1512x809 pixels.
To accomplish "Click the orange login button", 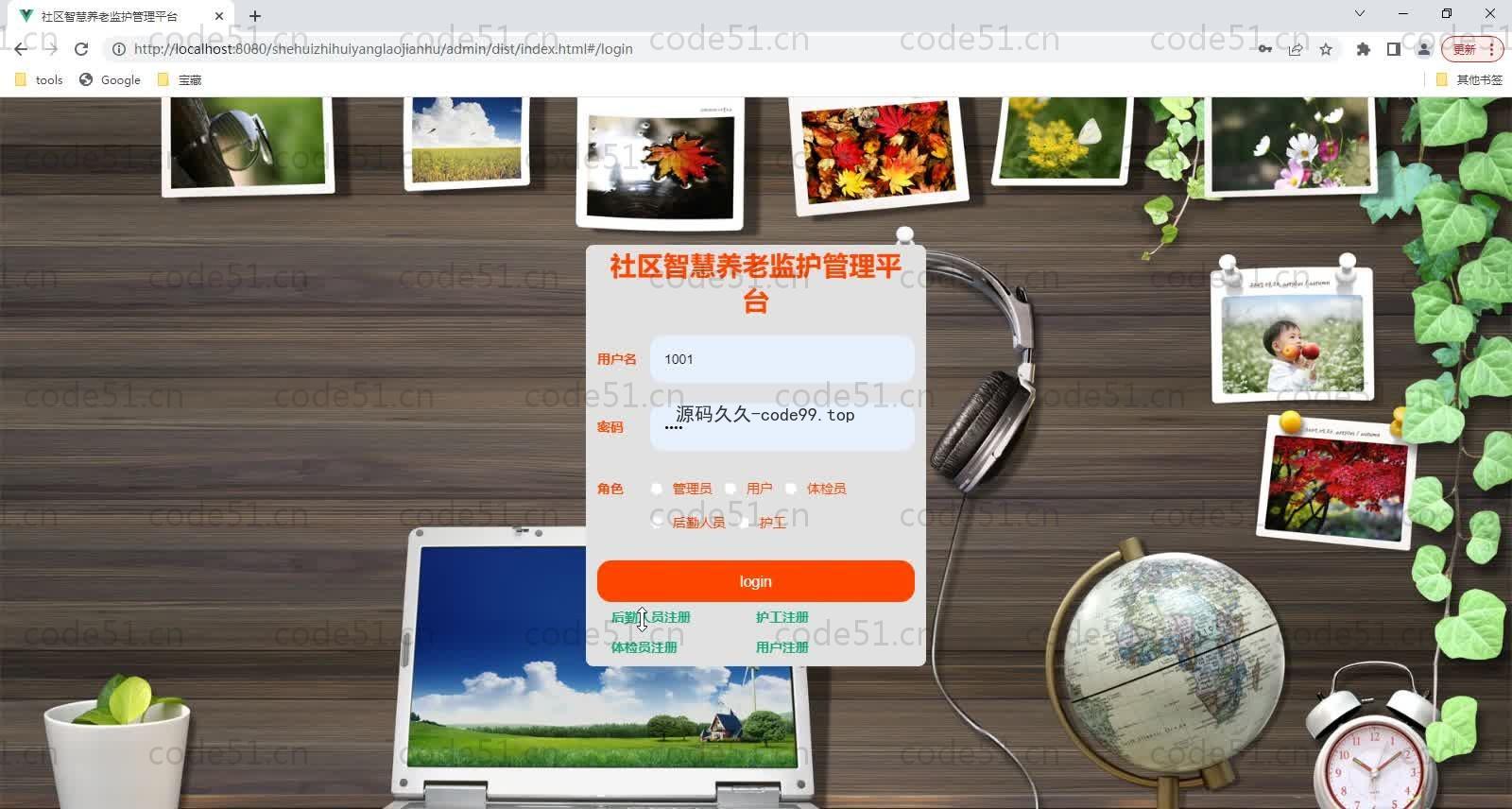I will (755, 581).
